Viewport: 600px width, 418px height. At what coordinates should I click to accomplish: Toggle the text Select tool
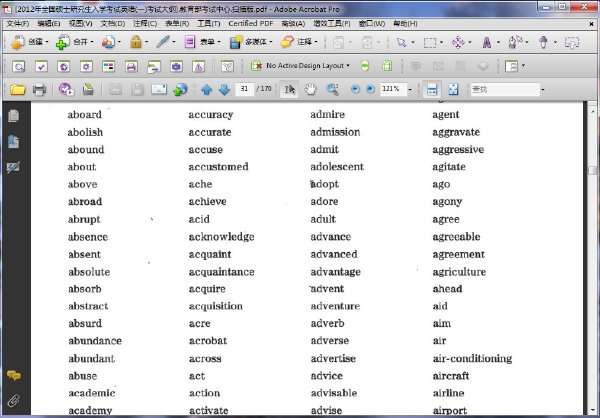point(289,90)
